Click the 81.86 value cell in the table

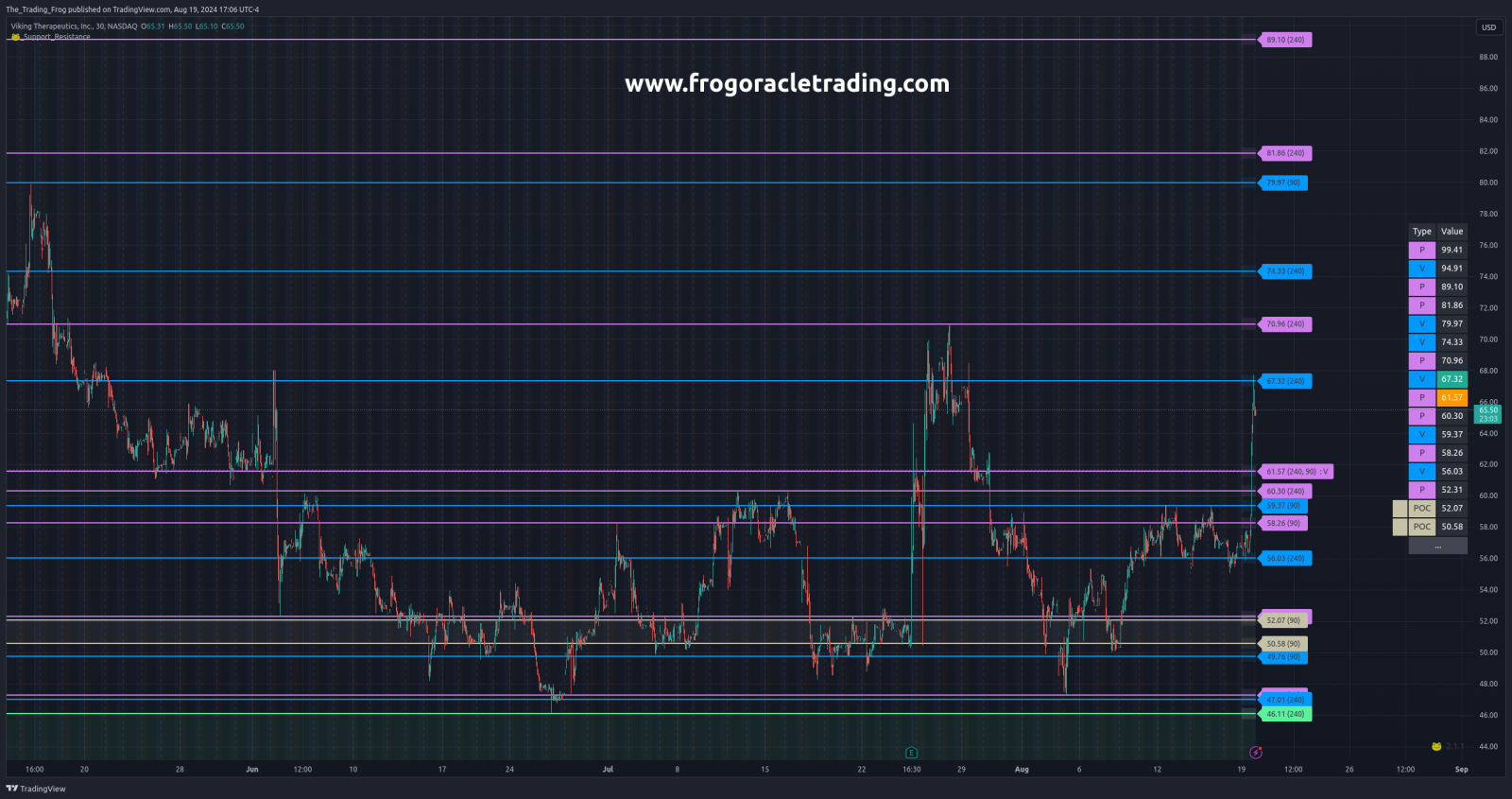pos(1452,305)
